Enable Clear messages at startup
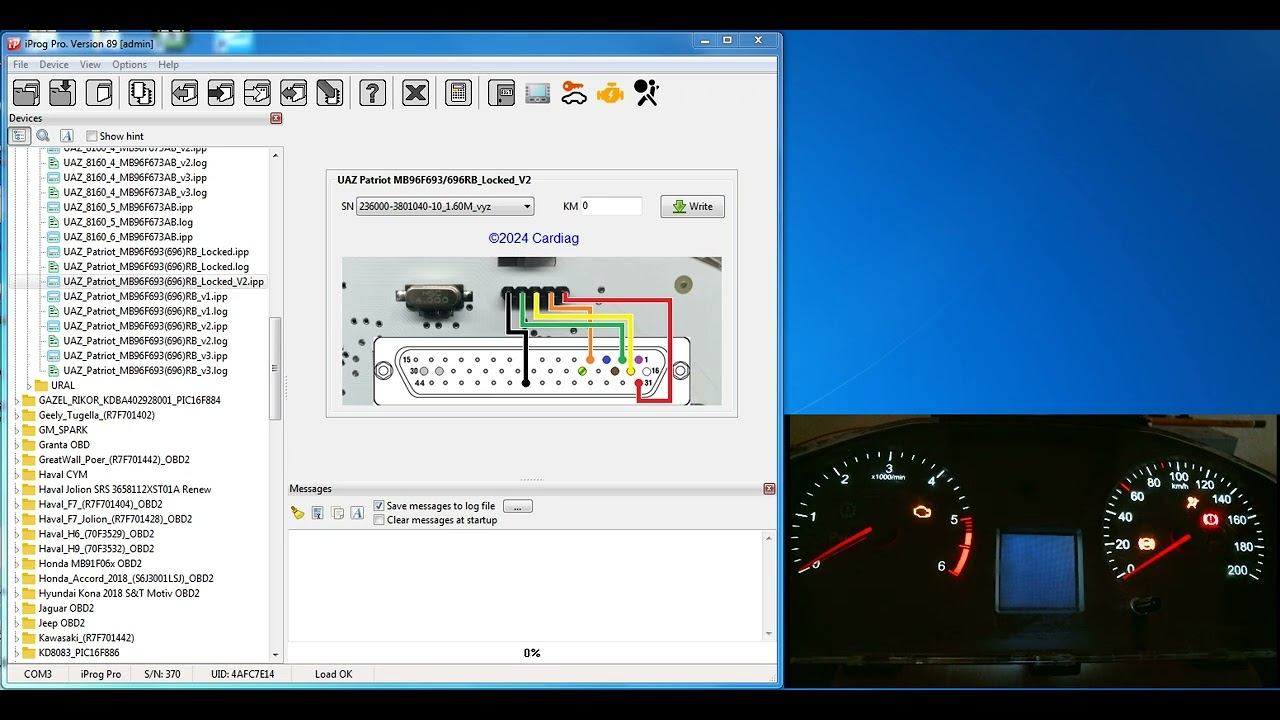The height and width of the screenshot is (720, 1280). click(x=379, y=520)
